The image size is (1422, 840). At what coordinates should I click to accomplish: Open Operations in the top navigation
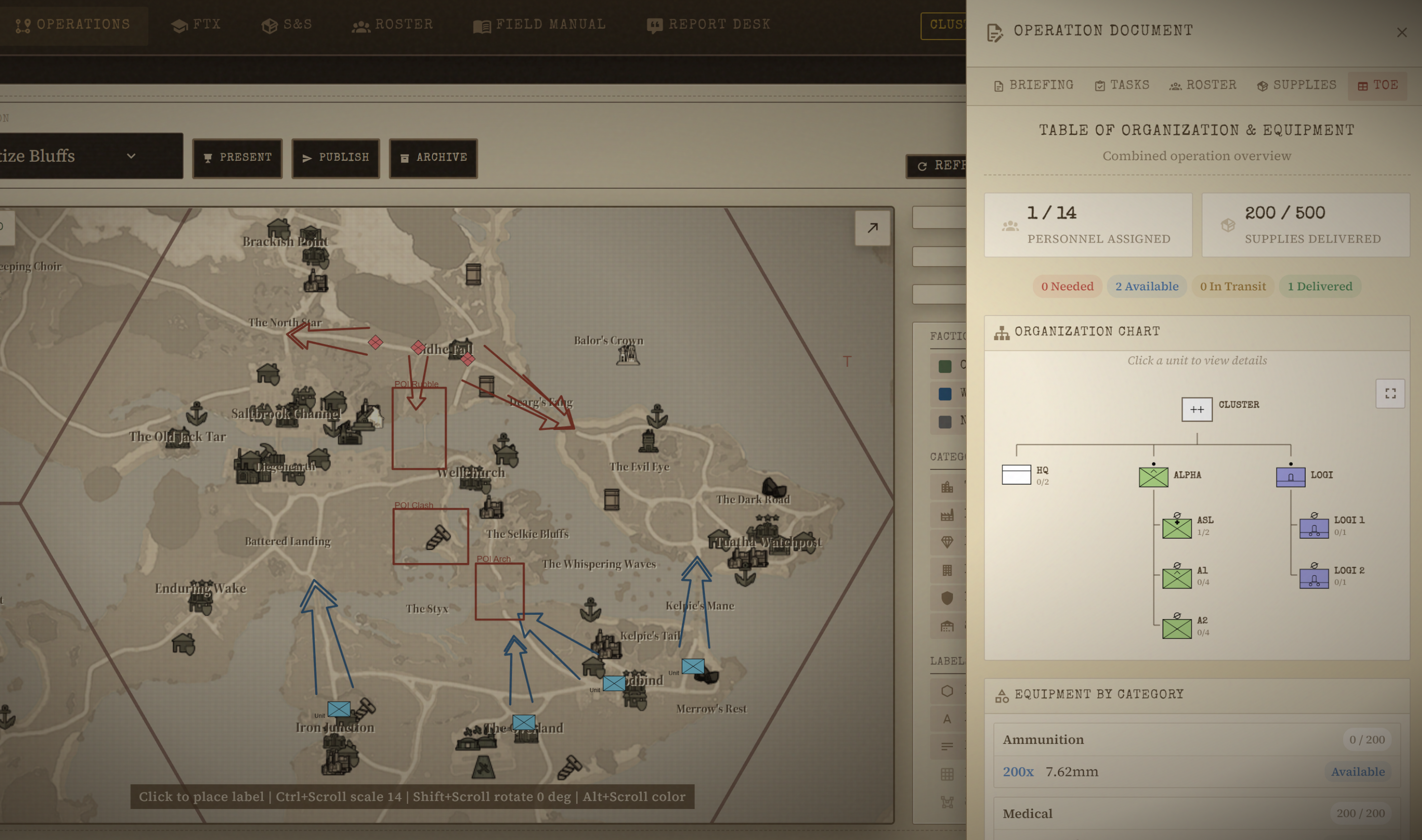[73, 25]
